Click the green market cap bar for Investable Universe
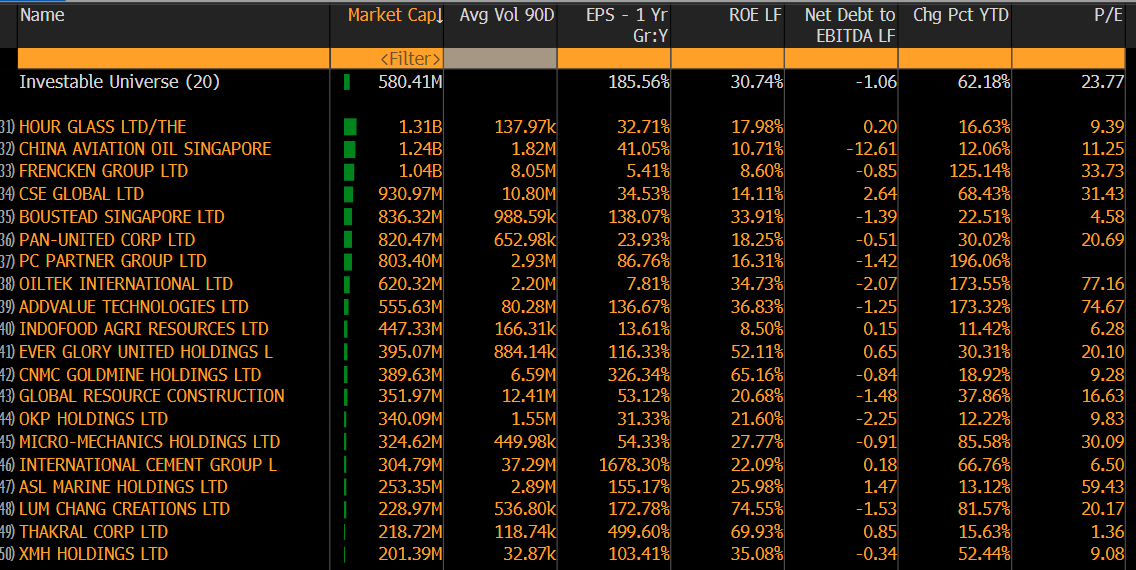Viewport: 1136px width, 570px height. click(x=347, y=82)
